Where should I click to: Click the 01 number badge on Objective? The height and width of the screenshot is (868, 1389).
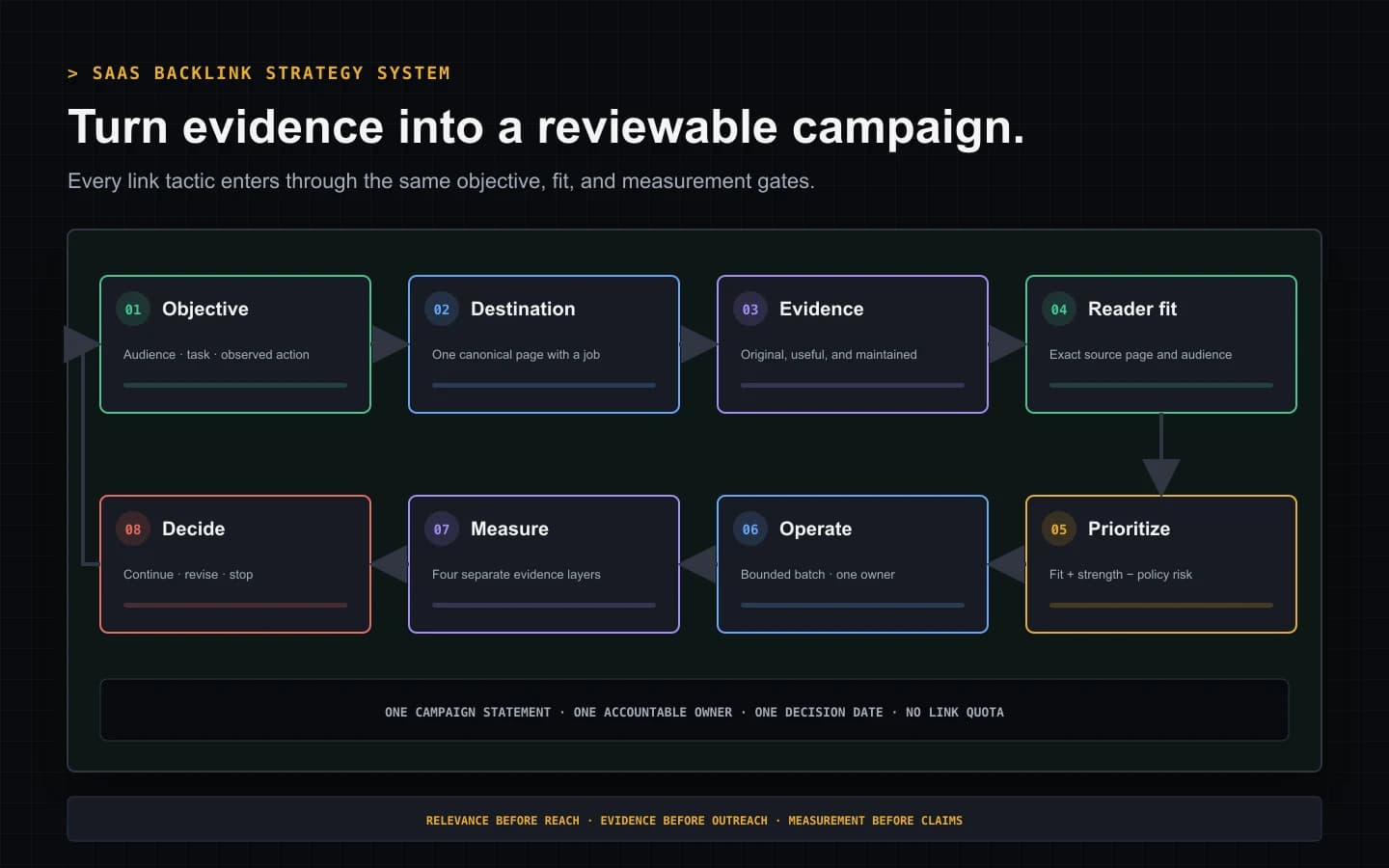(x=133, y=309)
